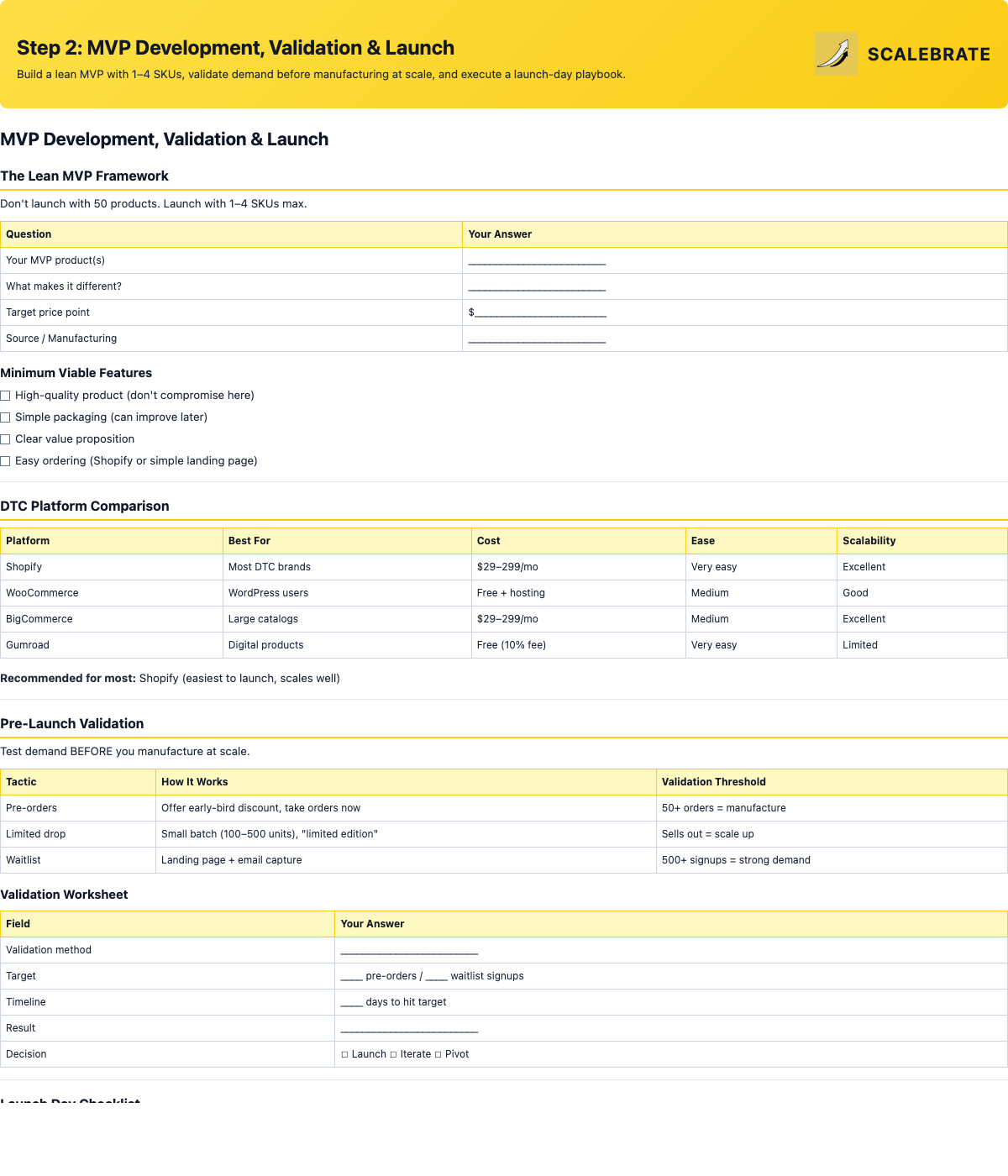Click the Scalability column header

[x=922, y=541]
